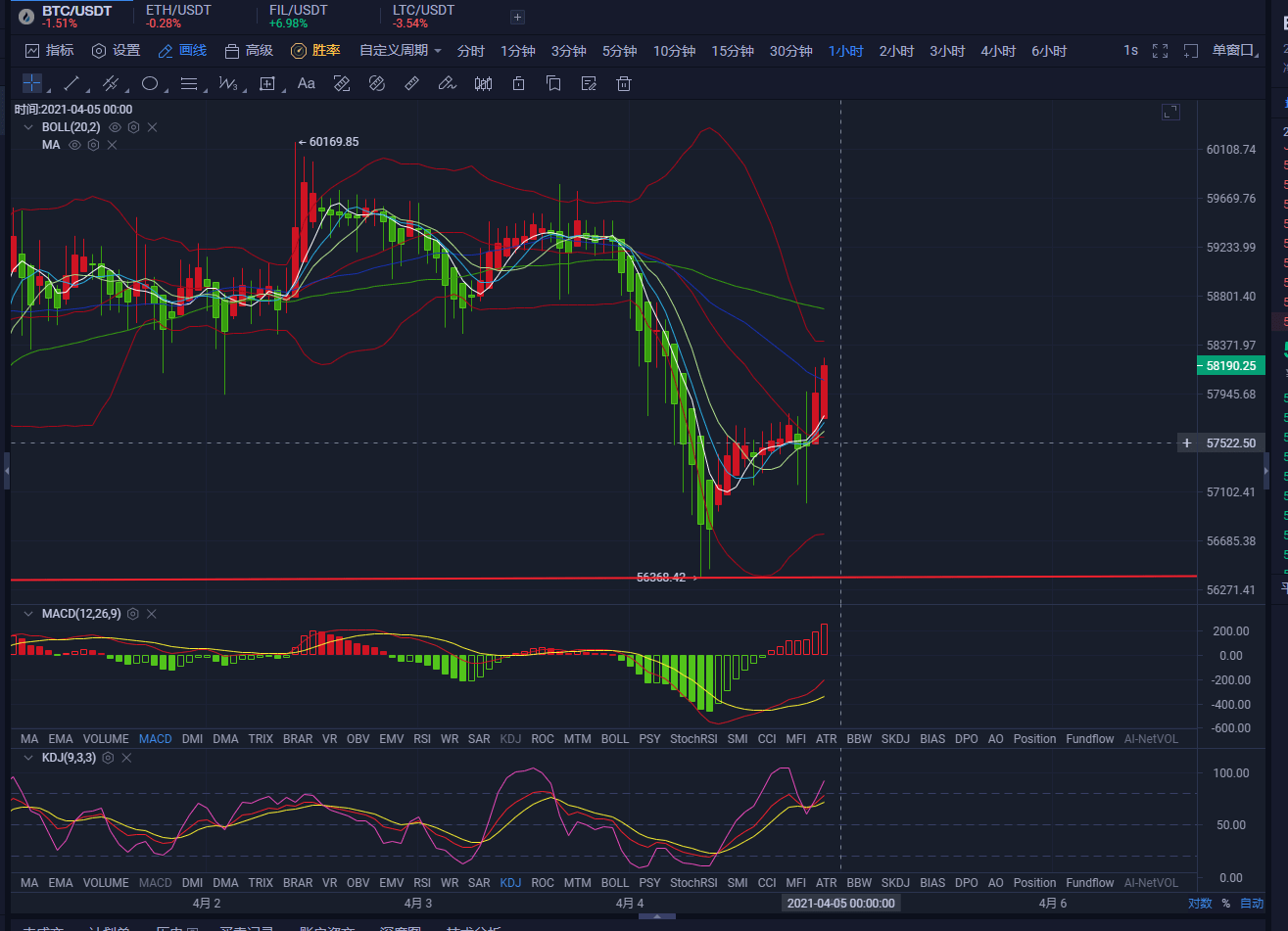Viewport: 1288px width, 931px height.
Task: Select the 4小时 timeframe
Action: (x=998, y=51)
